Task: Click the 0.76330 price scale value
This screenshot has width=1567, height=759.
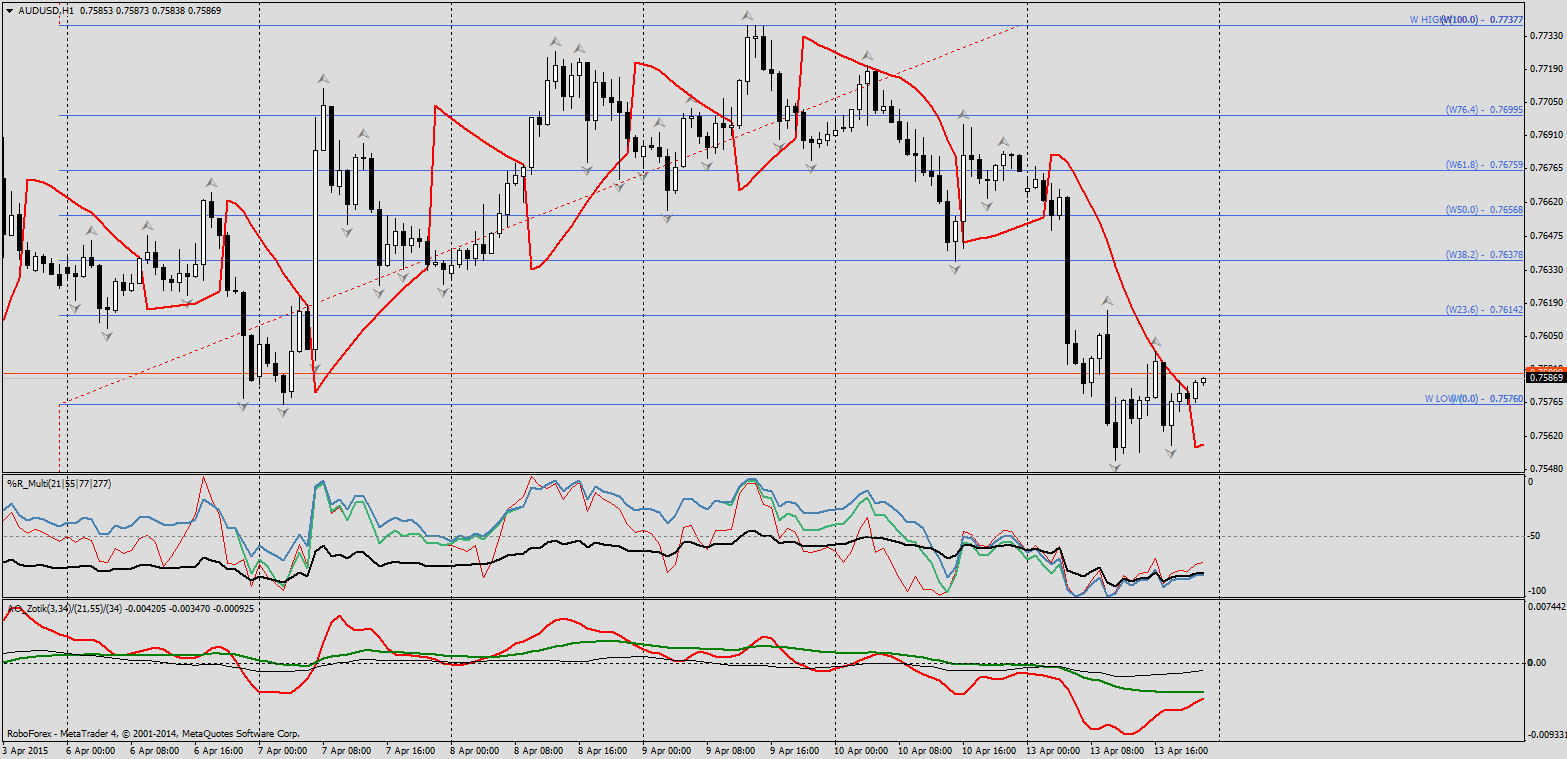Action: [x=1546, y=269]
